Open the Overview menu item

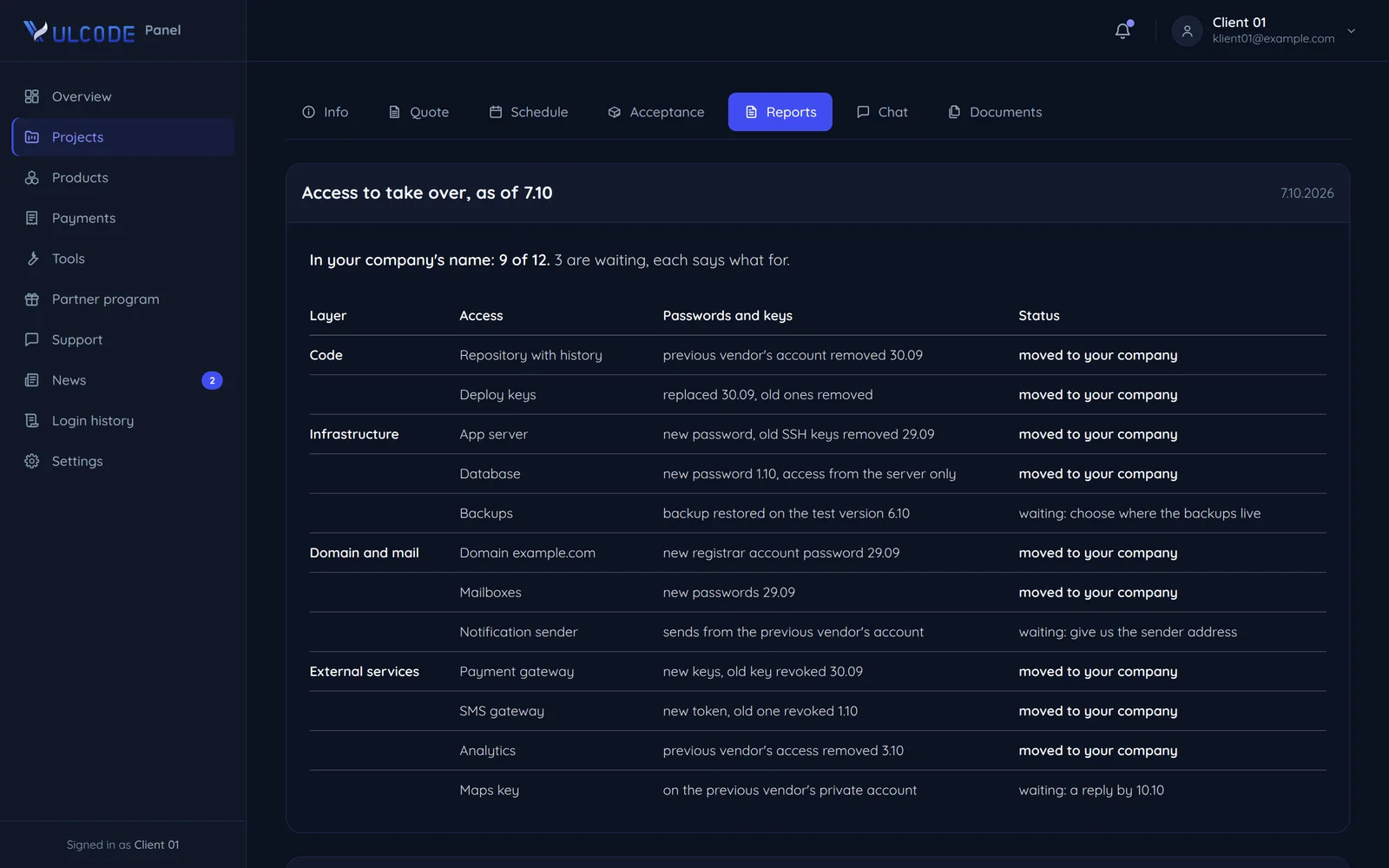[123, 96]
